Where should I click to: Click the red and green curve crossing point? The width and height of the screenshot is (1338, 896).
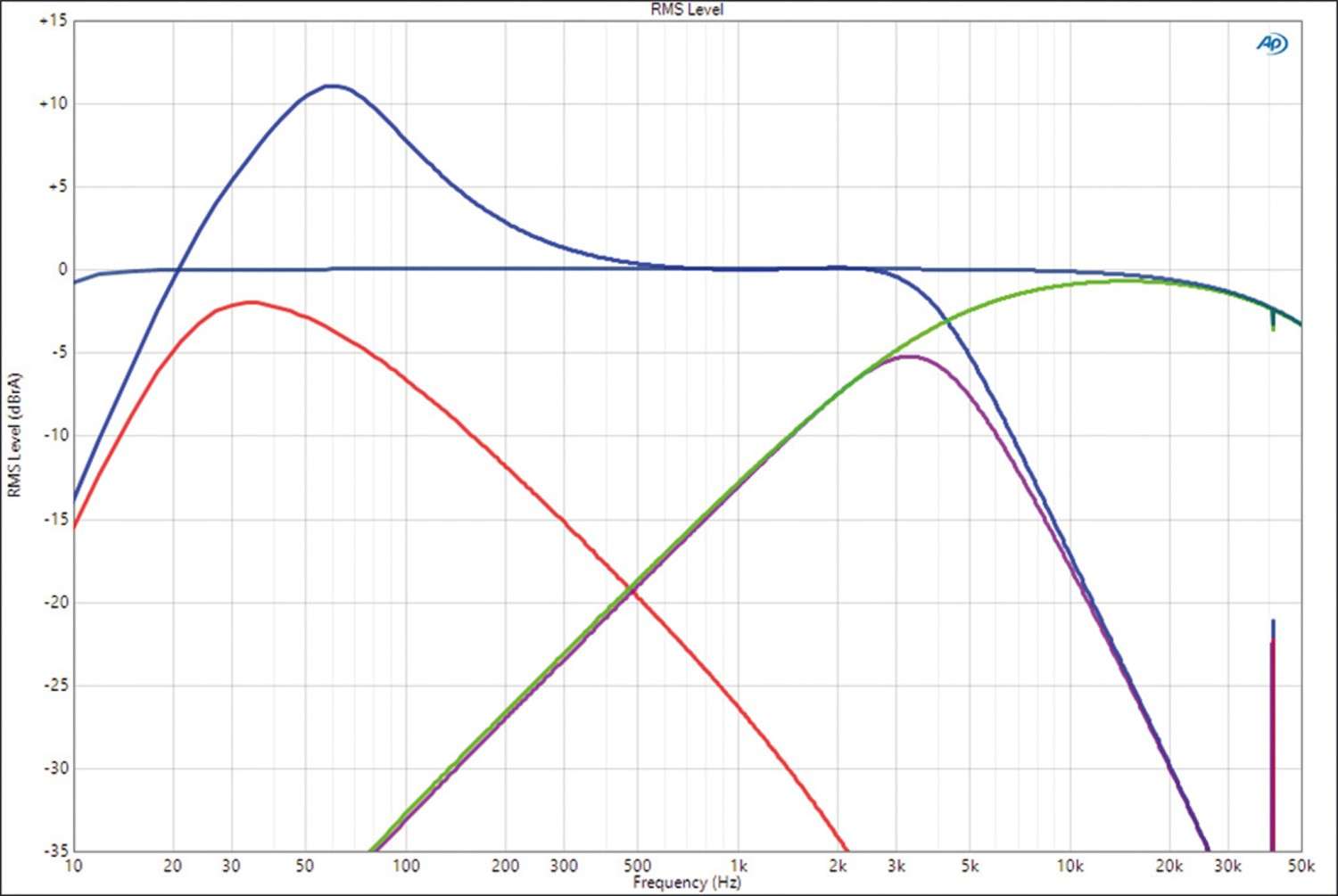coord(632,588)
